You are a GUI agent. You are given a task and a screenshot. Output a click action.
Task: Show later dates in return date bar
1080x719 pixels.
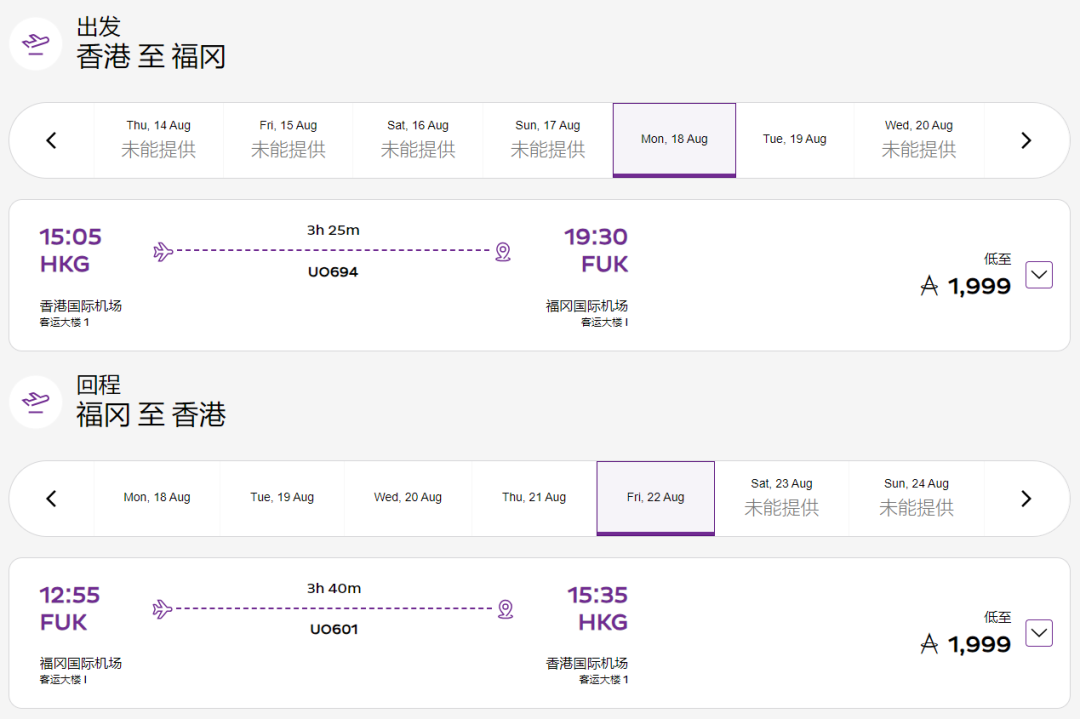point(1026,498)
